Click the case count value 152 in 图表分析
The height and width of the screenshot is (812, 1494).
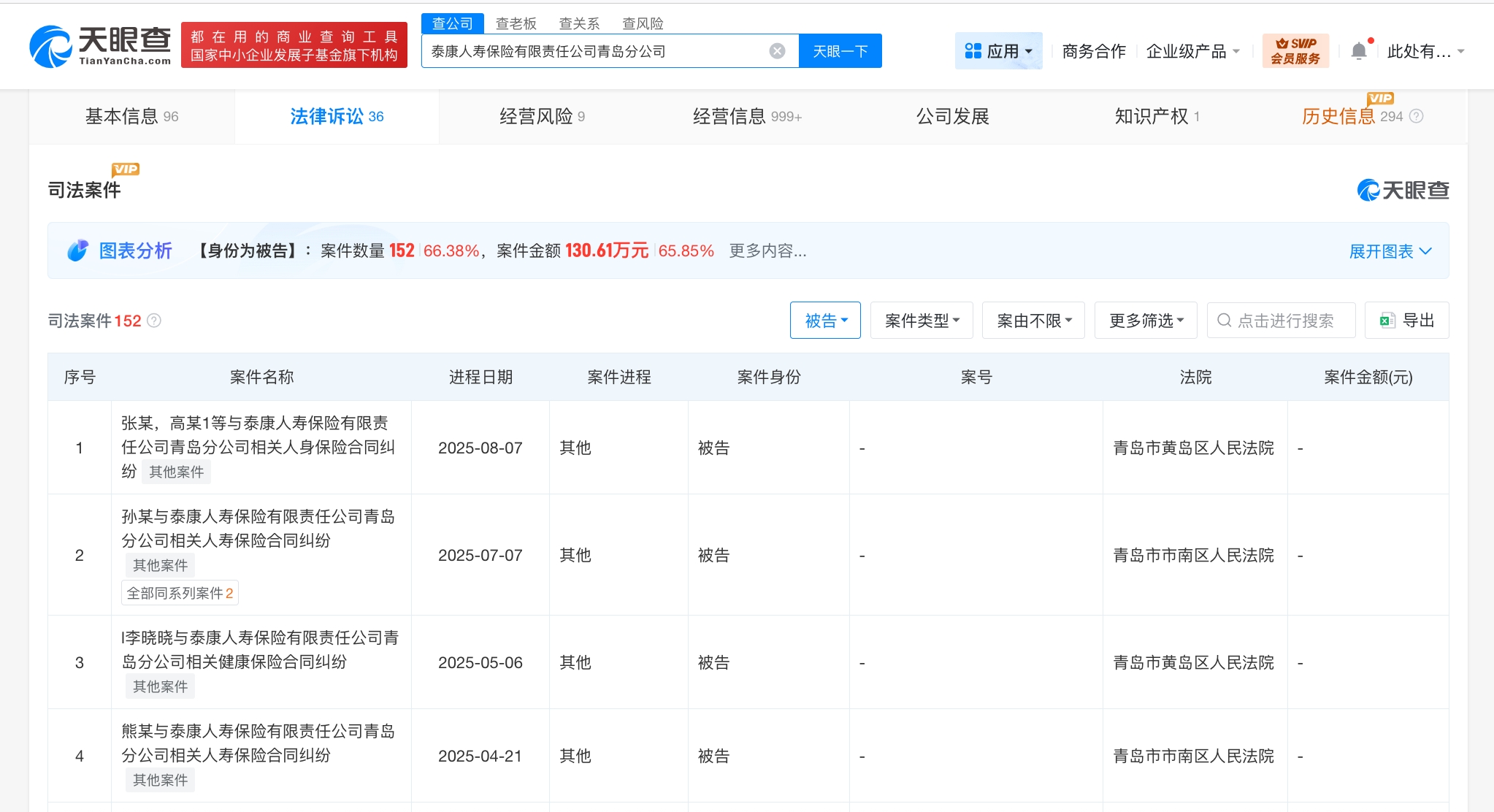tap(402, 250)
